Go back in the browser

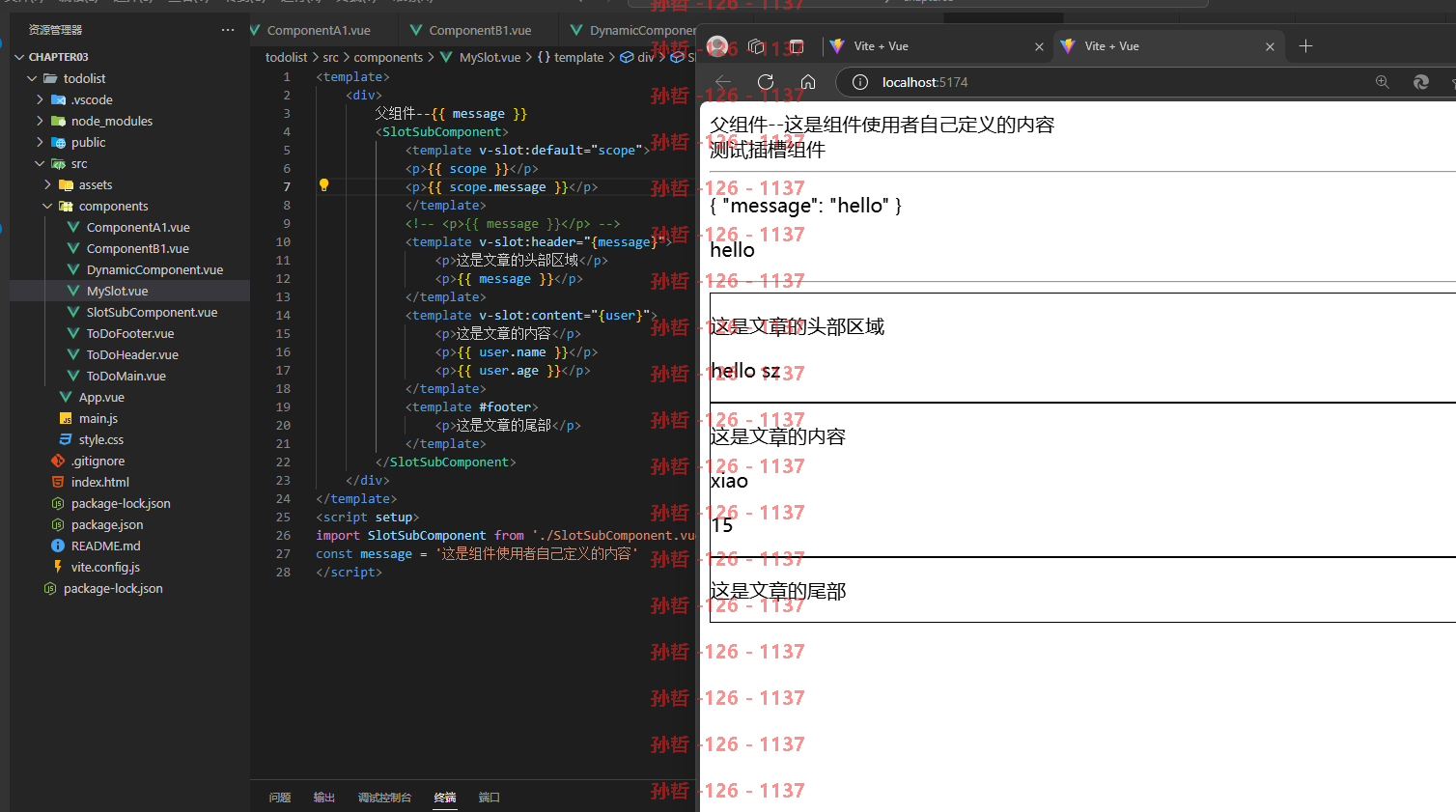click(x=723, y=82)
